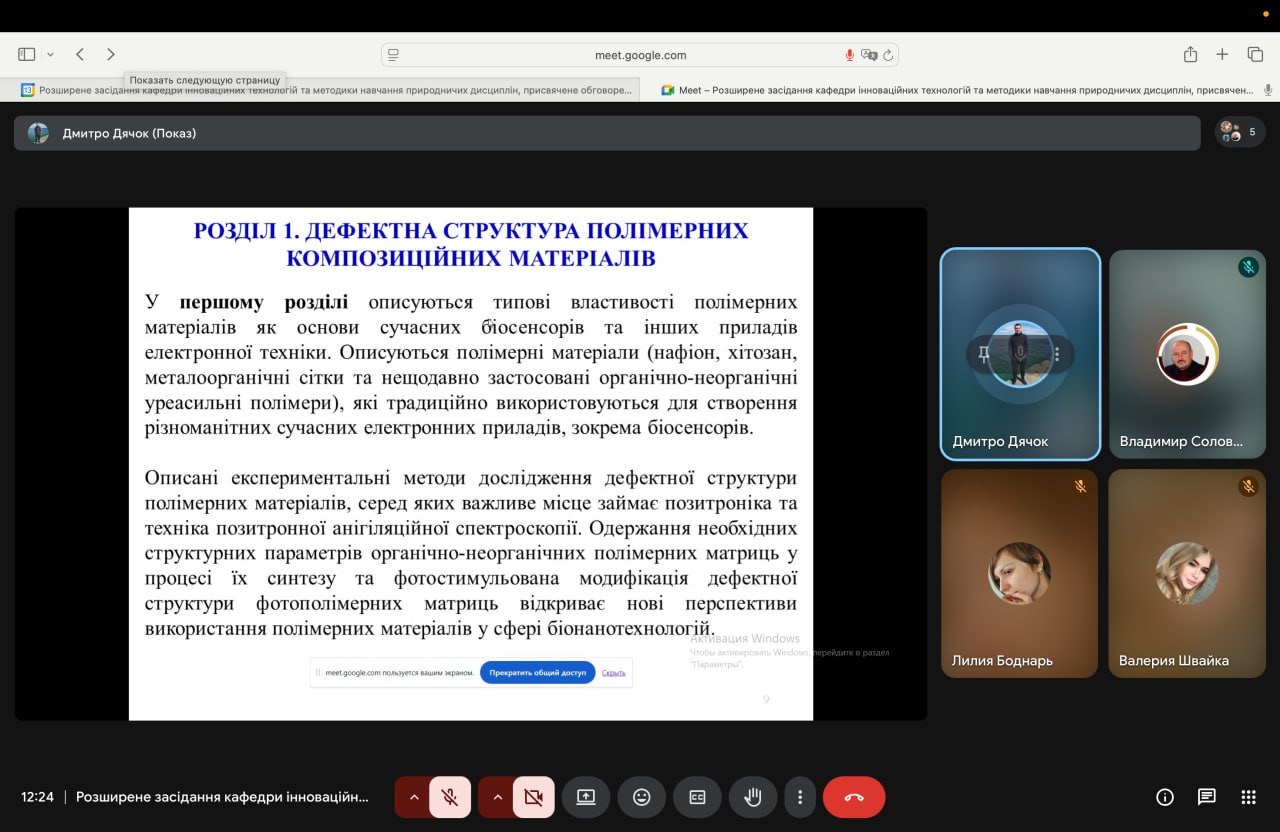Screen dimensions: 1280x832
Task: Turn on the camera
Action: [x=533, y=797]
